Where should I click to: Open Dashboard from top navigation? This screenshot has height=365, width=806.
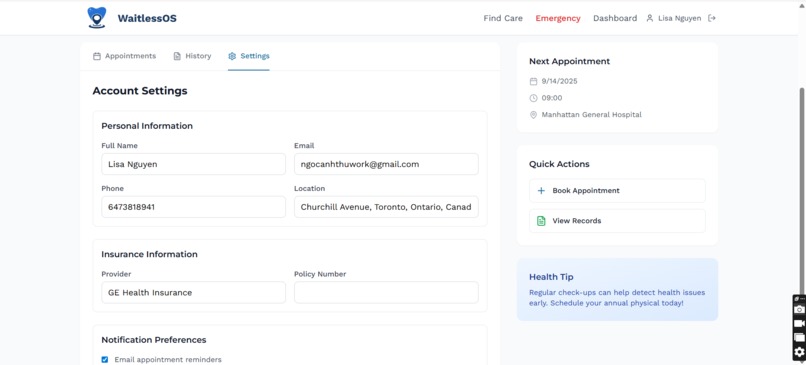[x=615, y=18]
